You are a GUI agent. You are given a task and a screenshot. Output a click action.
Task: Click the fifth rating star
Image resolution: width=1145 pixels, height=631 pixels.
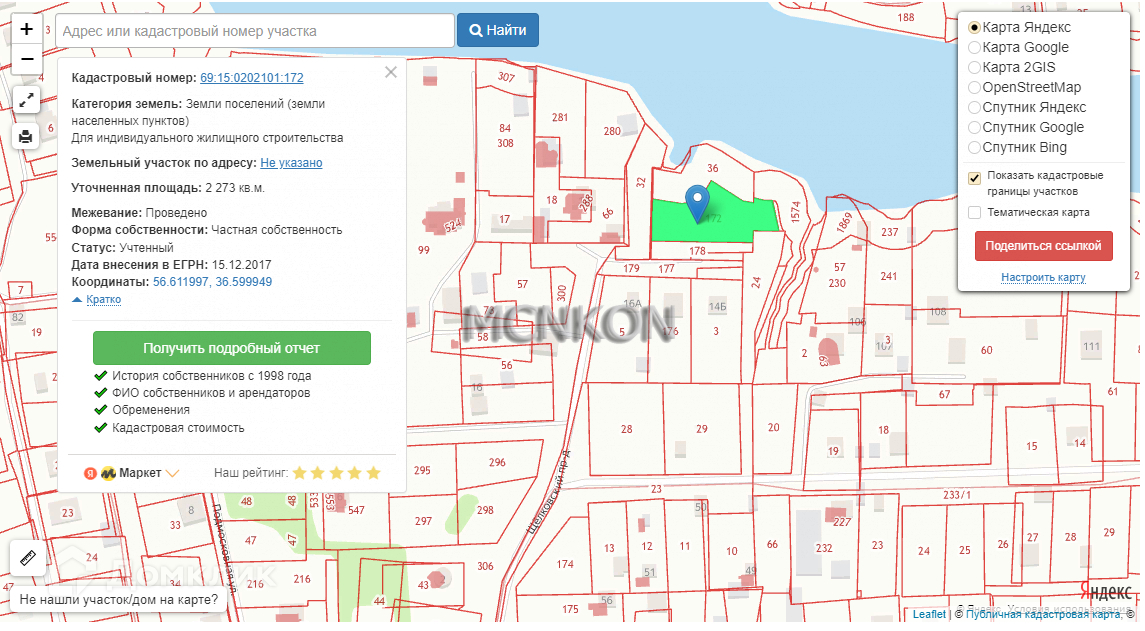pos(373,473)
